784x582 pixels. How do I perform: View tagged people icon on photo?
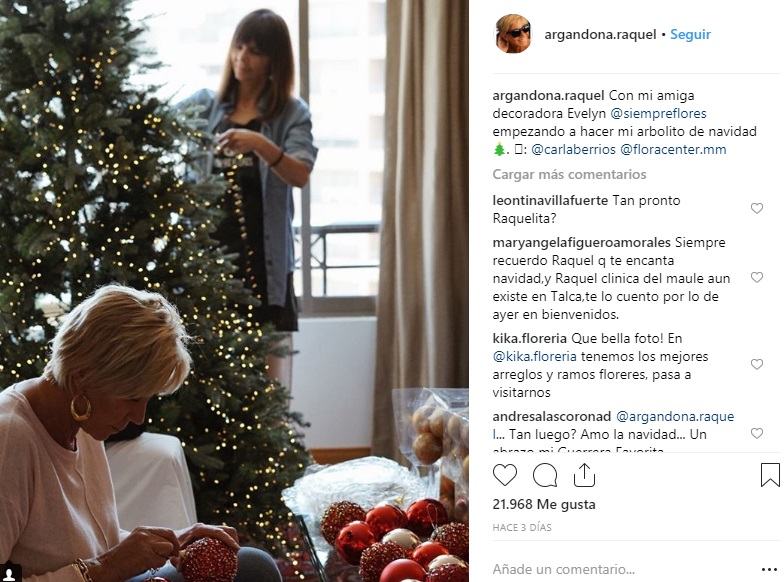tap(10, 573)
